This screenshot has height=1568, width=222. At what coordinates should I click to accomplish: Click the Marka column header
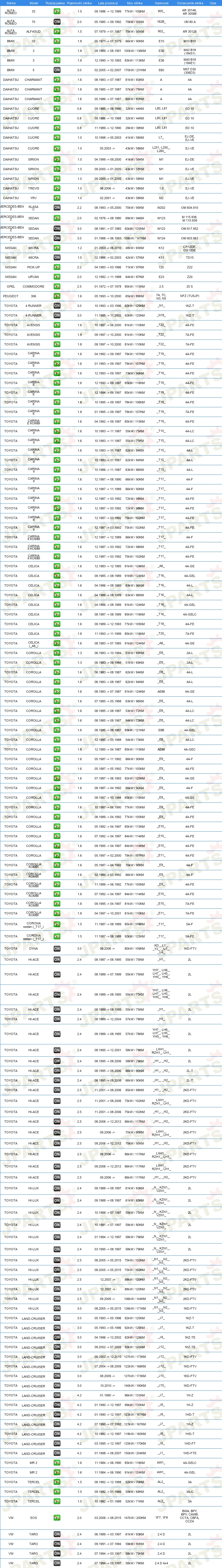click(11, 3)
